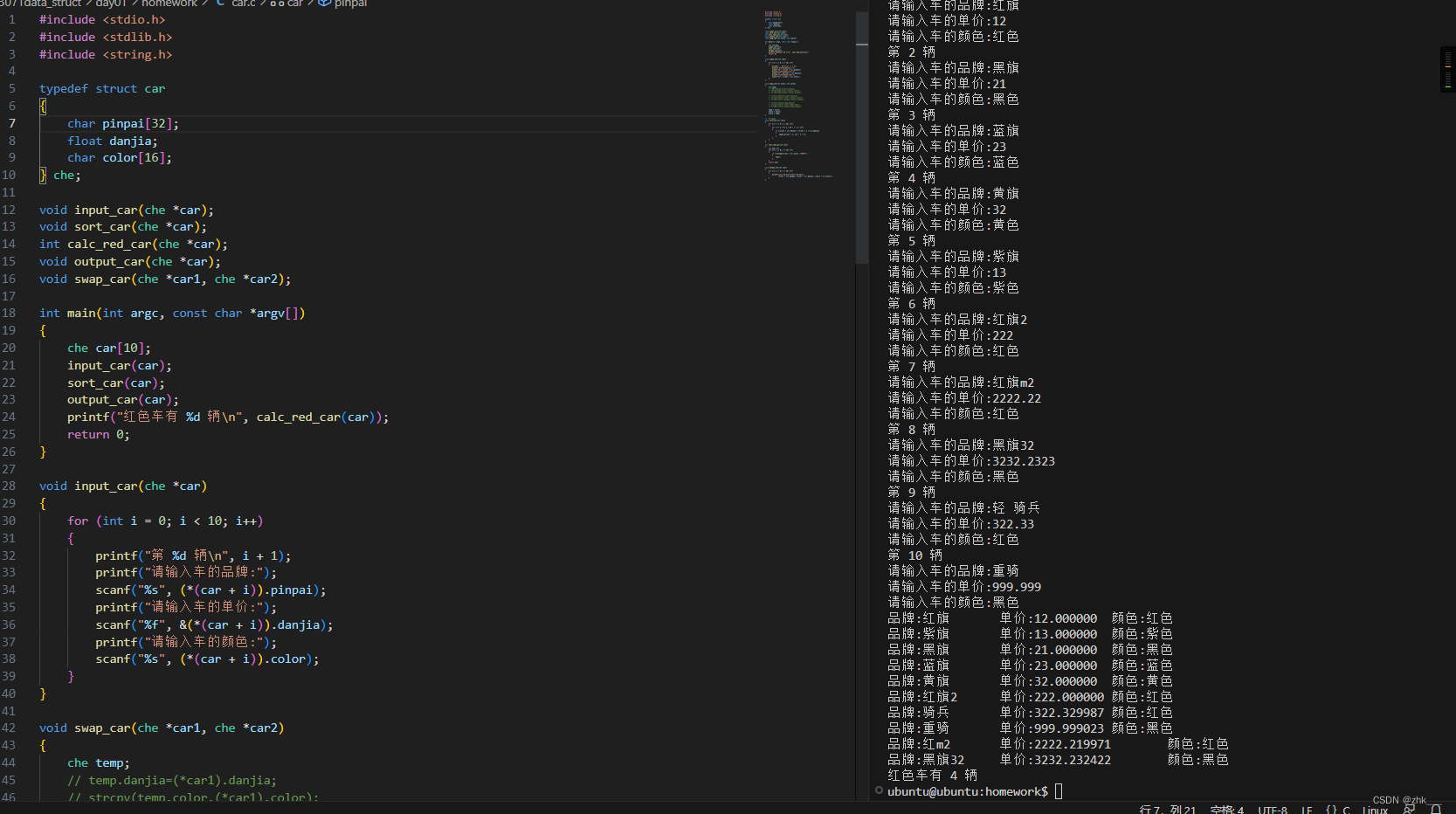Open notifications bell in status bar
1456x814 pixels.
[1435, 809]
